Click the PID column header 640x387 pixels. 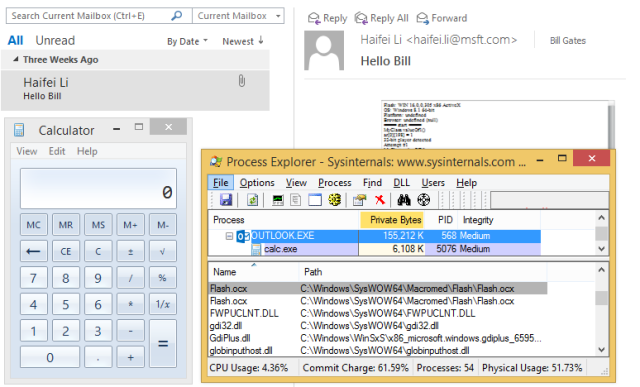(441, 220)
